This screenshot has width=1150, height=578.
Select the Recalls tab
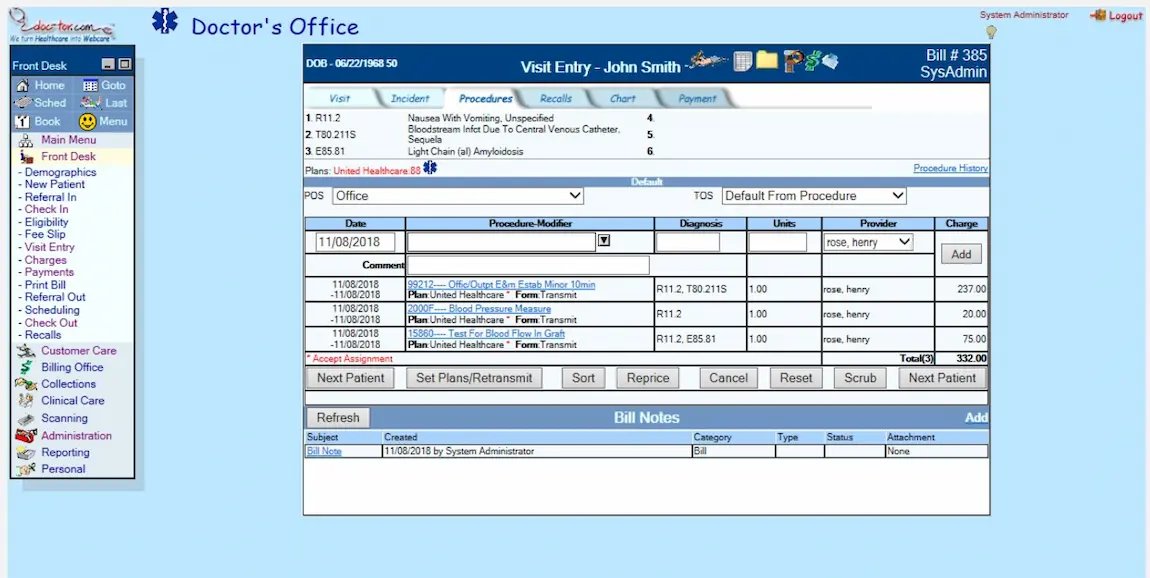coord(557,98)
